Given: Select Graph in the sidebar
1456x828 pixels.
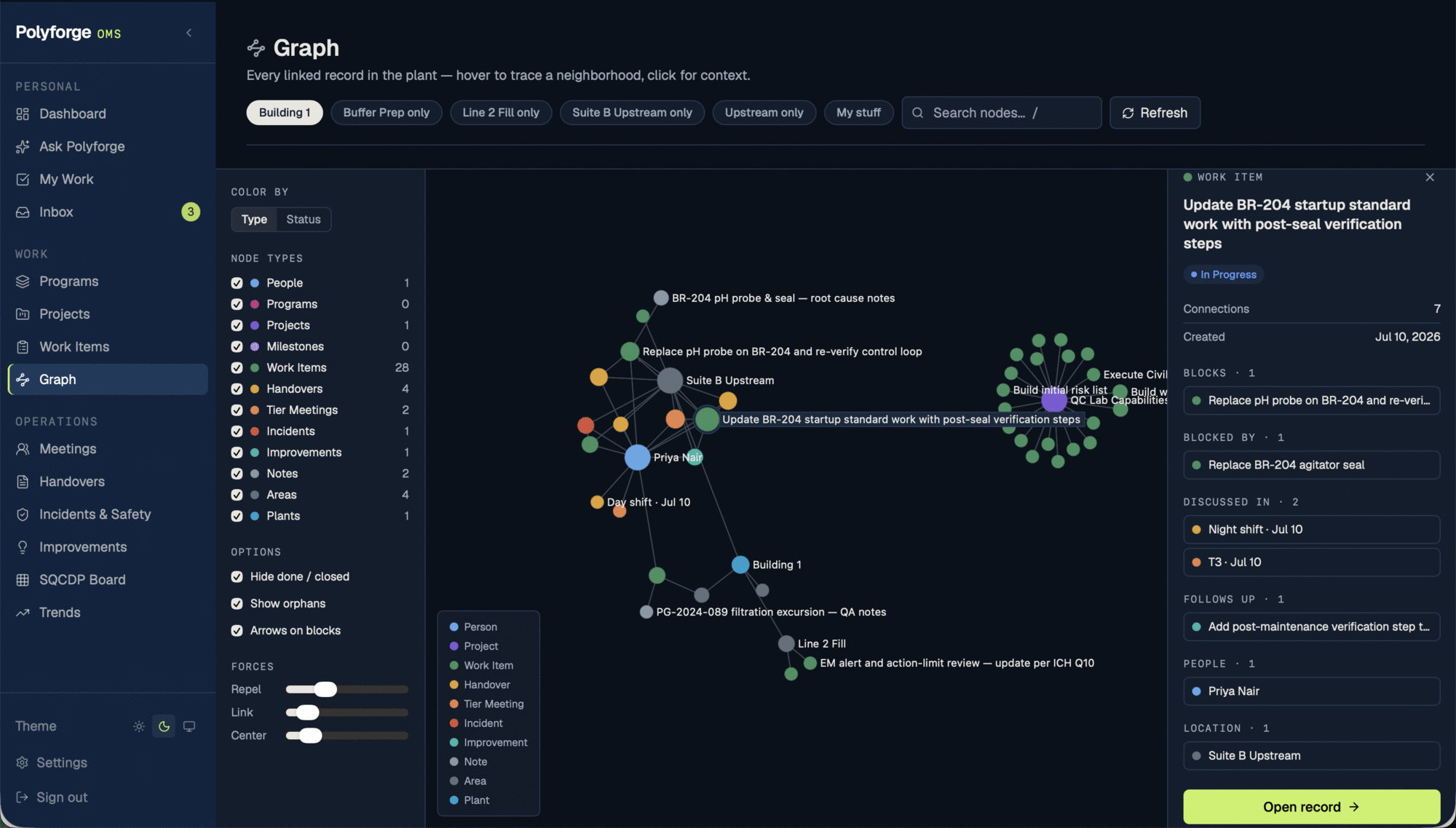Looking at the screenshot, I should tap(108, 379).
